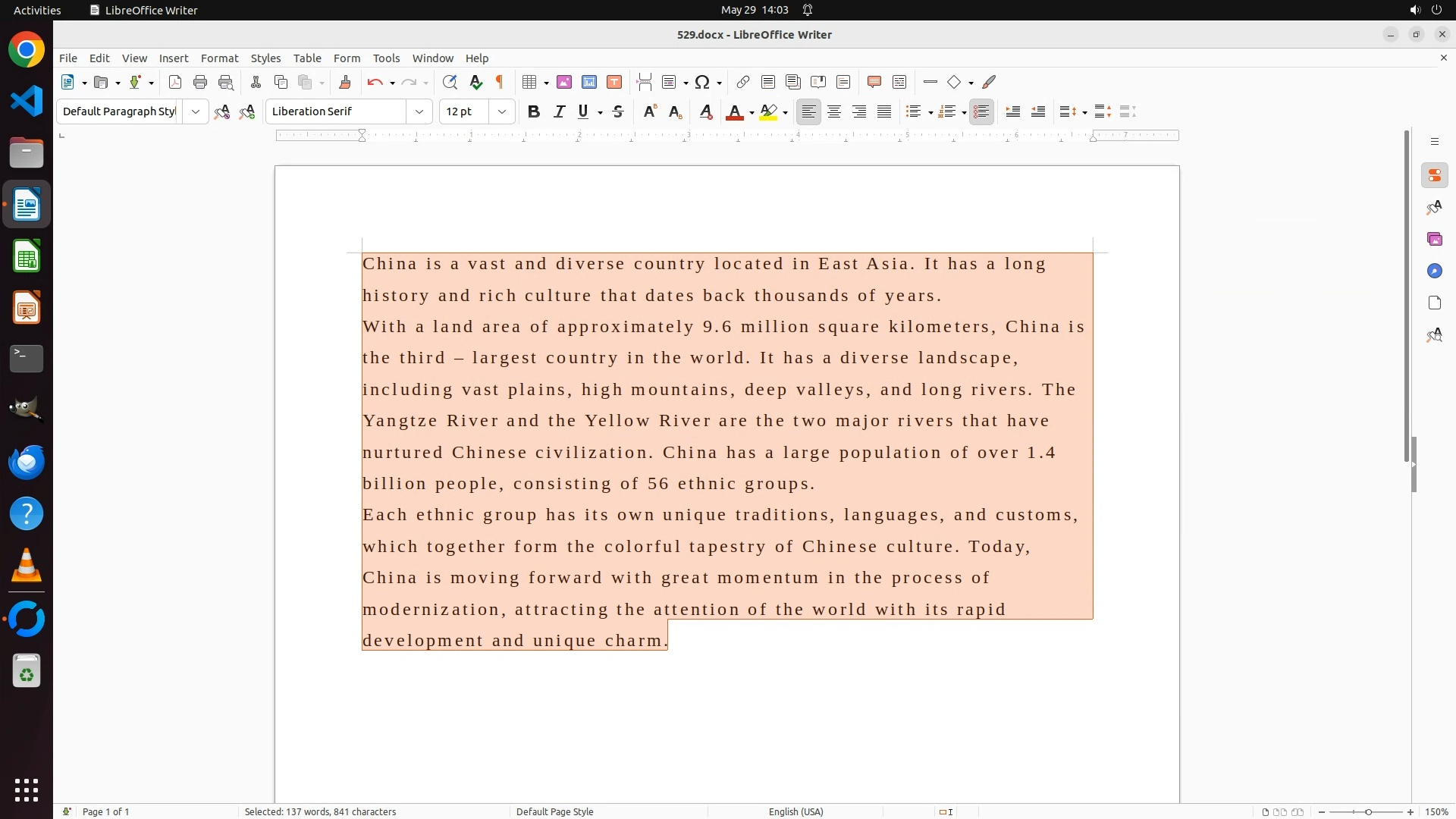
Task: Expand the Font Name dropdown
Action: (419, 112)
